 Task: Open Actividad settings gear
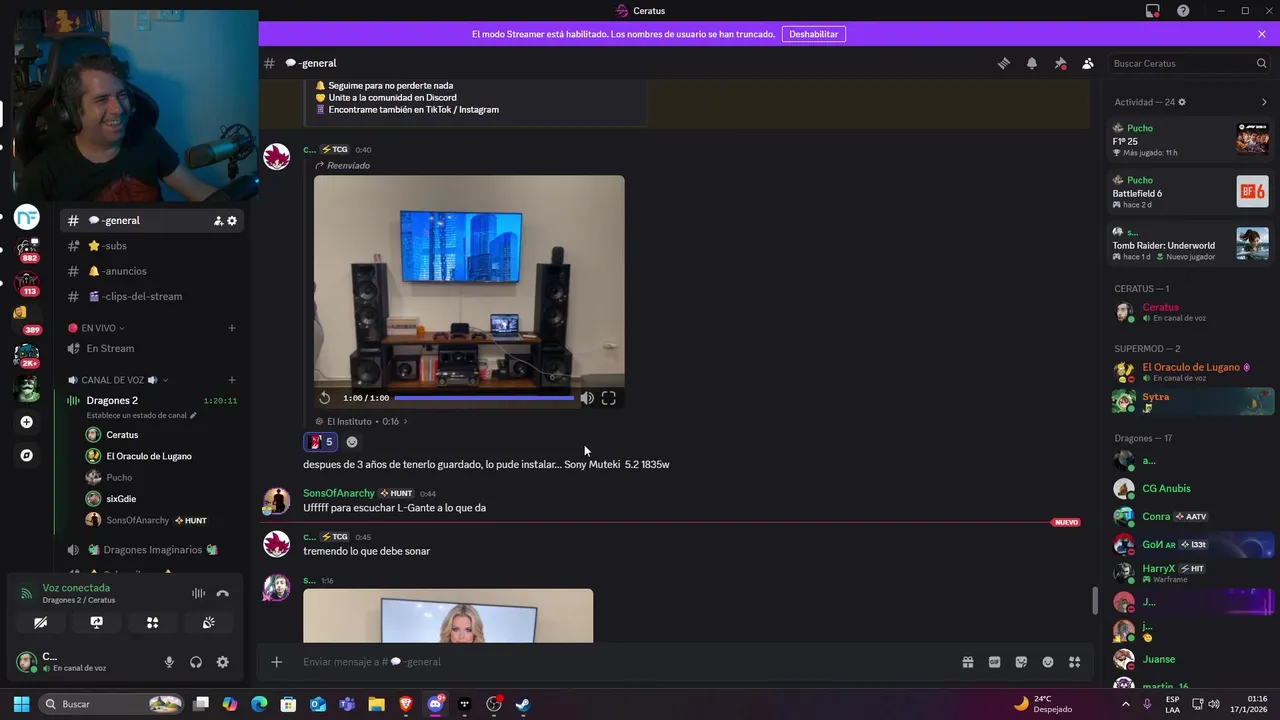(1182, 102)
